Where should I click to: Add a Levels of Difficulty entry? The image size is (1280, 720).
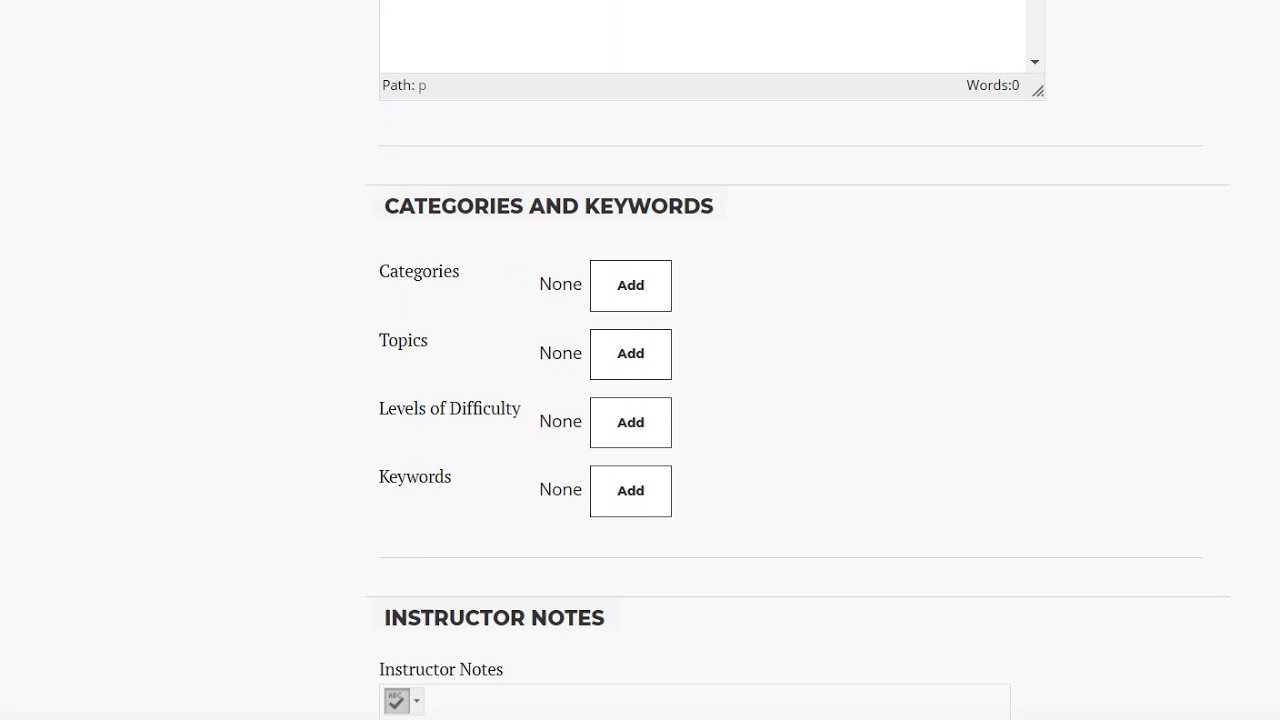point(630,422)
